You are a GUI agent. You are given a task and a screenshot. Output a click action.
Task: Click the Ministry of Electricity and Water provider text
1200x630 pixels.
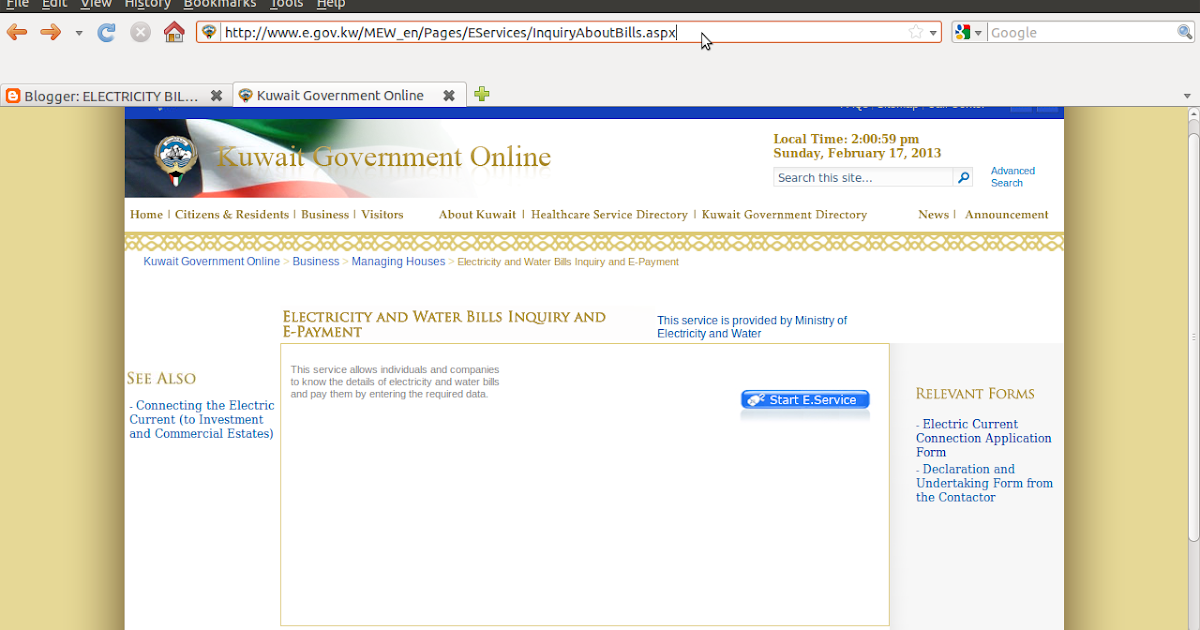click(x=752, y=327)
